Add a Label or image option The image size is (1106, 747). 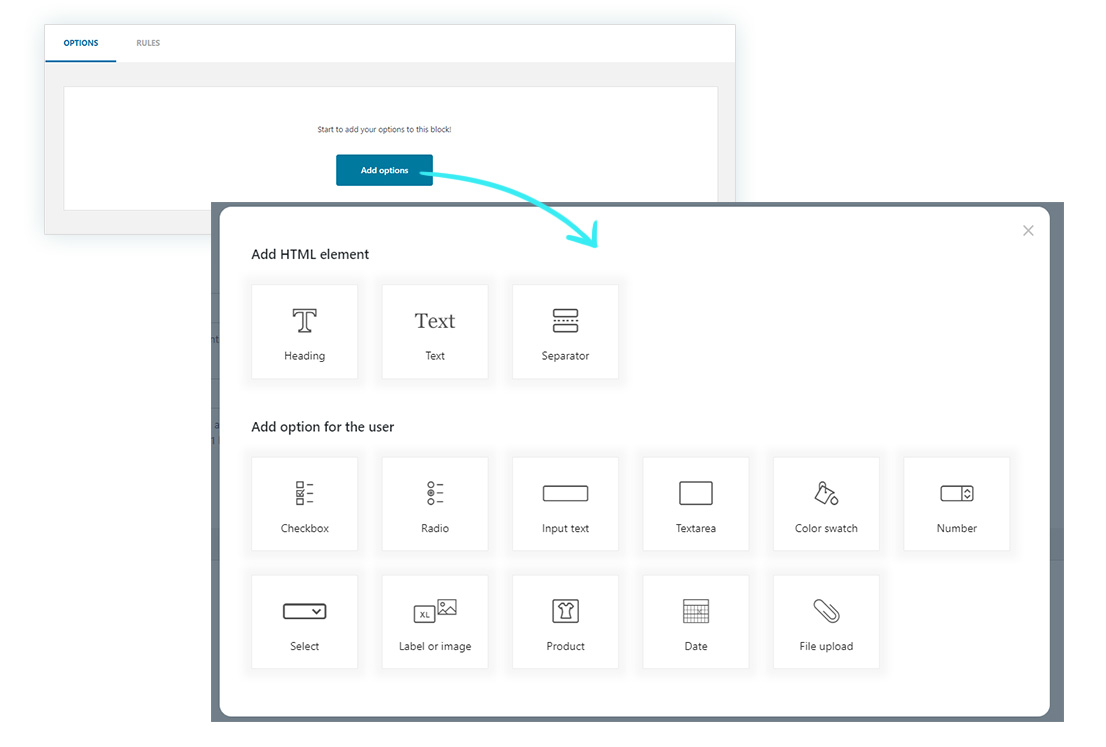[x=434, y=621]
